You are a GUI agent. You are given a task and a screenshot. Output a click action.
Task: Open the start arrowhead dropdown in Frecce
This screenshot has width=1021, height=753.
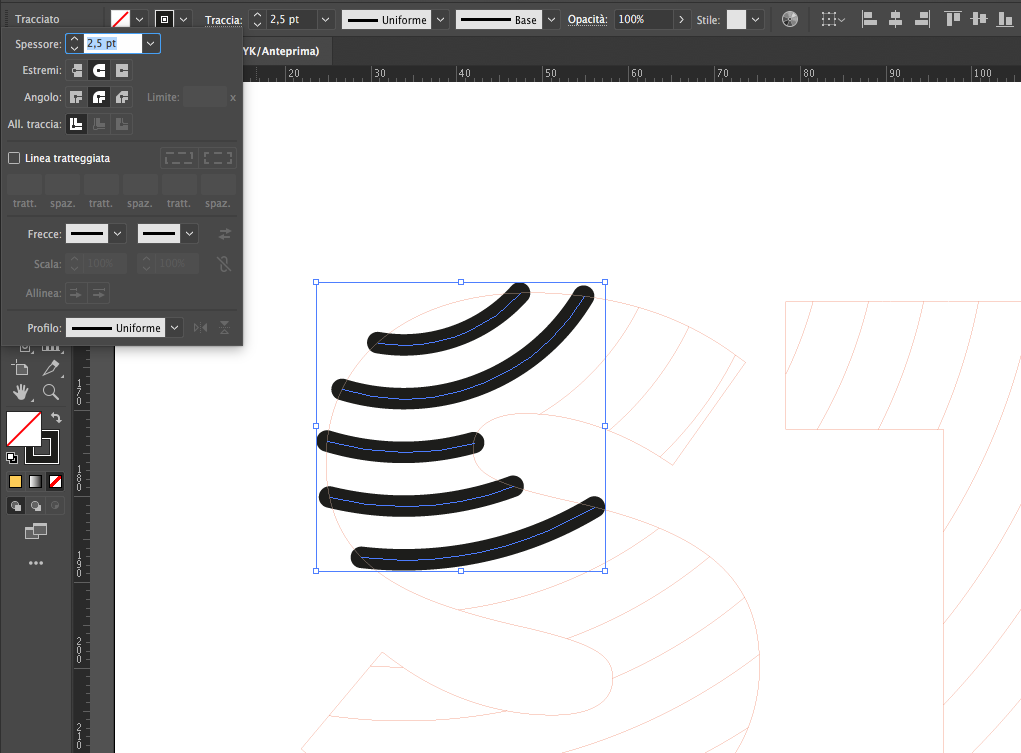click(117, 233)
